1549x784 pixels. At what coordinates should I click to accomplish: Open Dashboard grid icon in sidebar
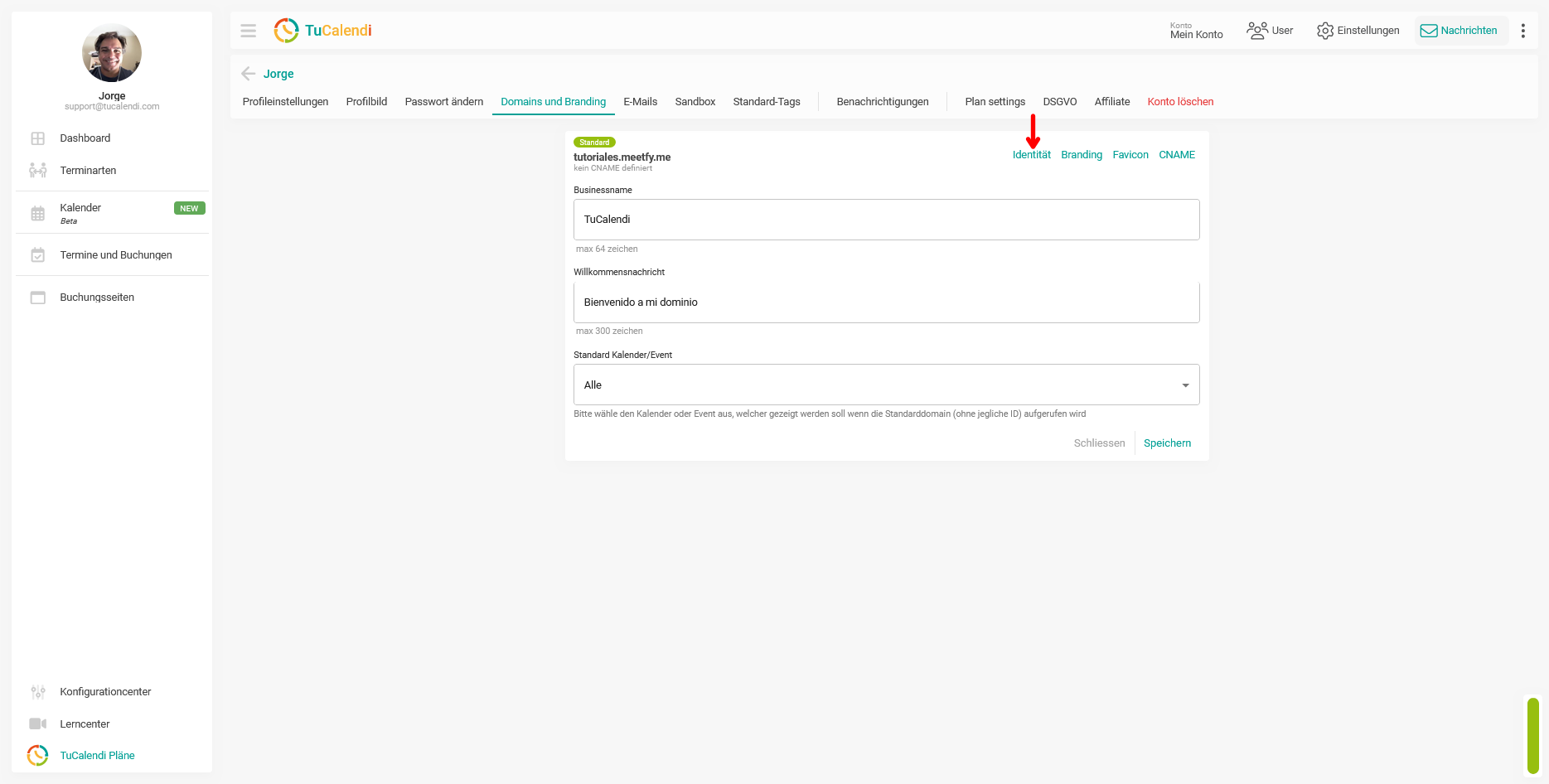tap(38, 138)
